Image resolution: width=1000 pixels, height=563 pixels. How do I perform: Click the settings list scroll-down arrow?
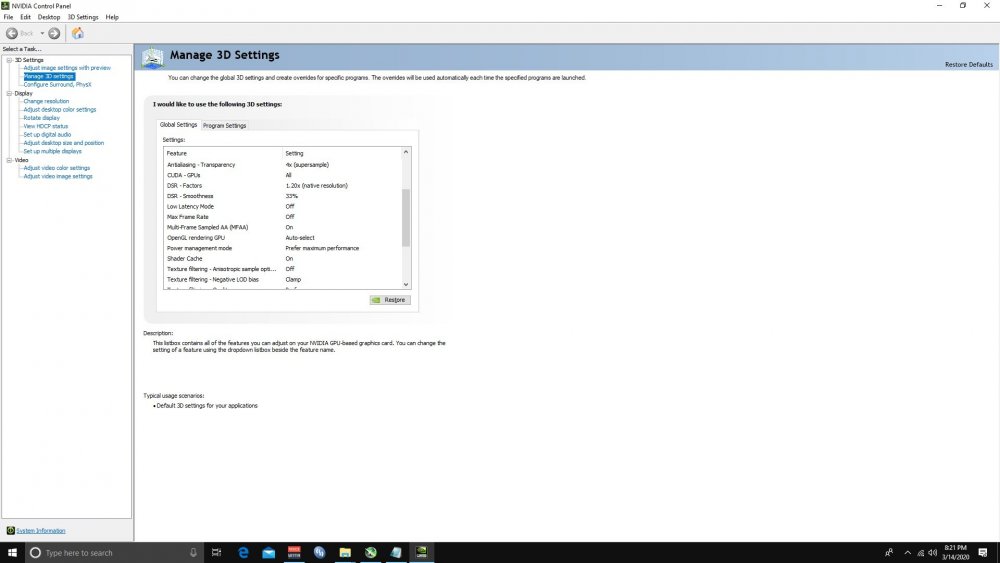pyautogui.click(x=406, y=284)
